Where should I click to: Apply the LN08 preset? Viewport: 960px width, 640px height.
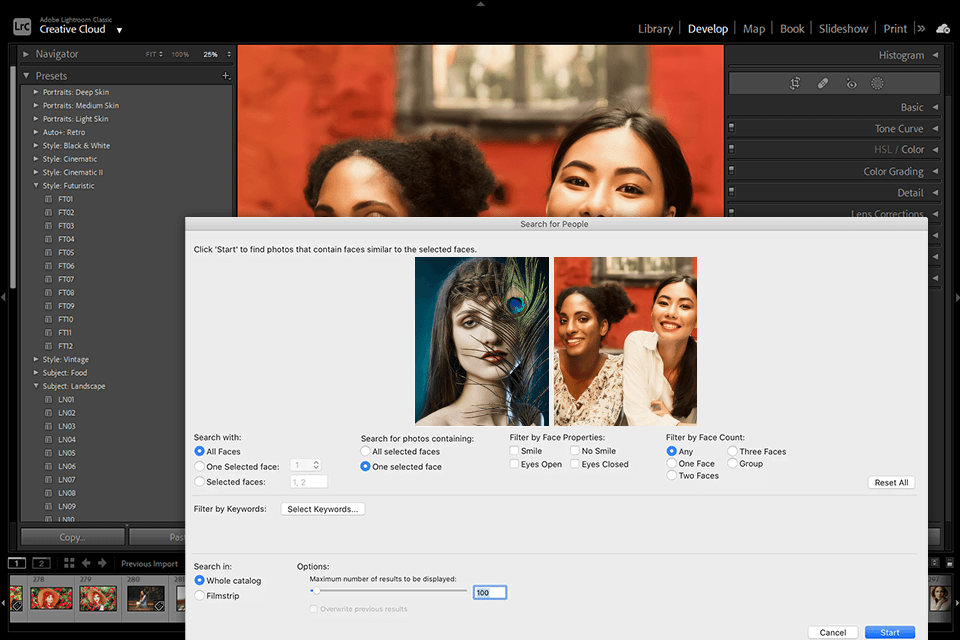(x=67, y=493)
